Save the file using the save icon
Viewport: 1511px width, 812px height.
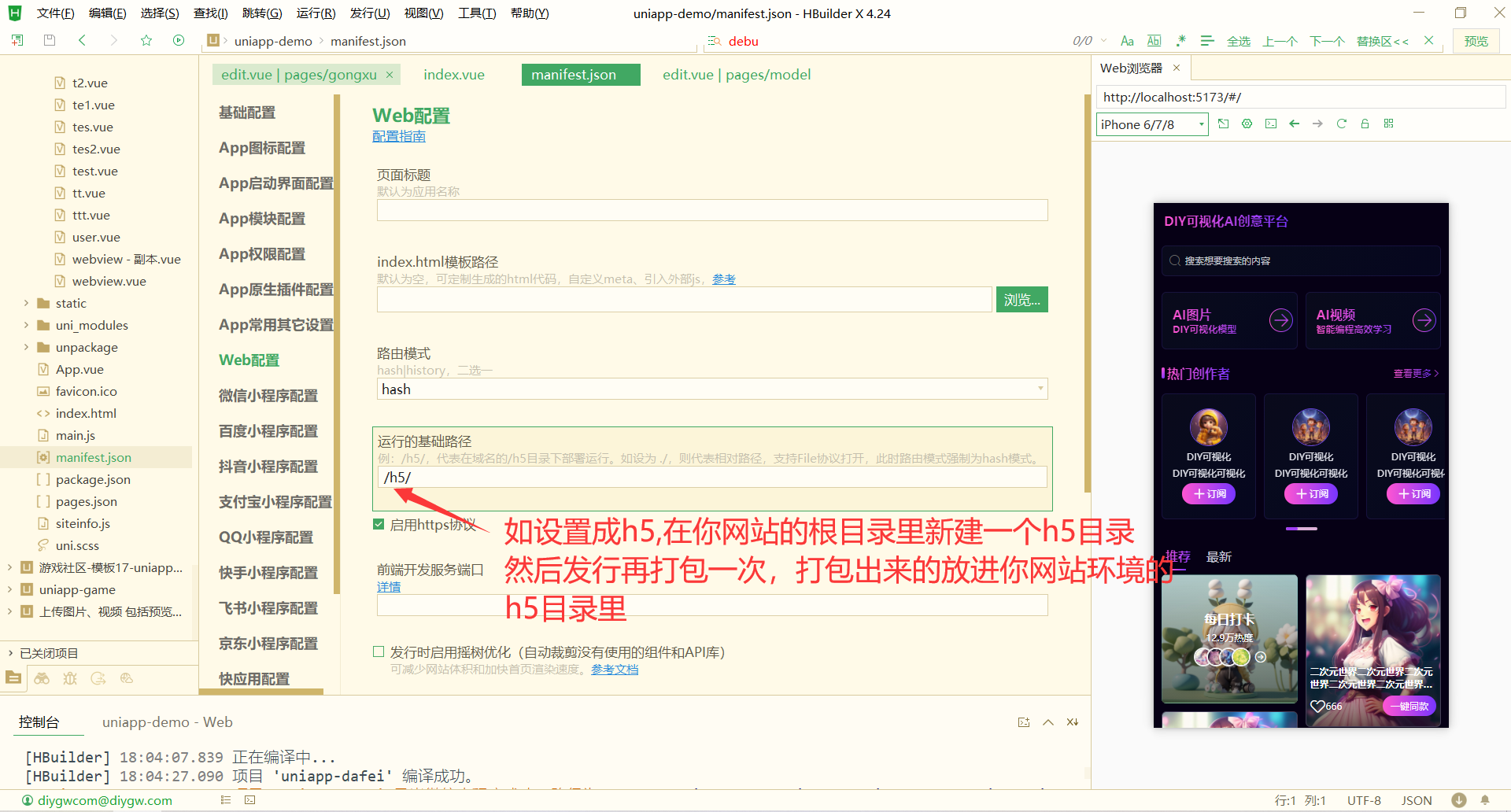pos(49,40)
